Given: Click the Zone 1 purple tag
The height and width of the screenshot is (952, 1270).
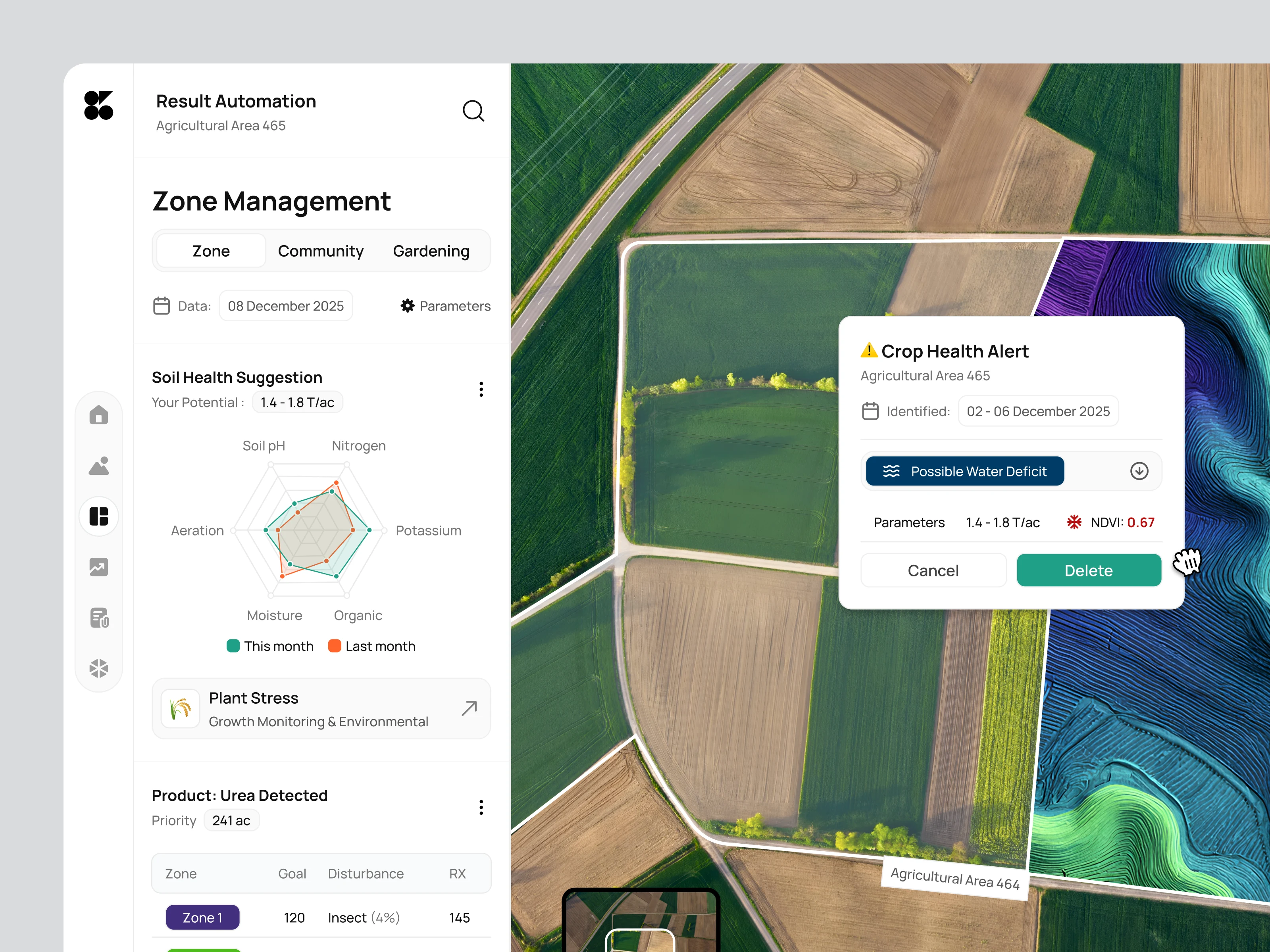Looking at the screenshot, I should [x=202, y=917].
